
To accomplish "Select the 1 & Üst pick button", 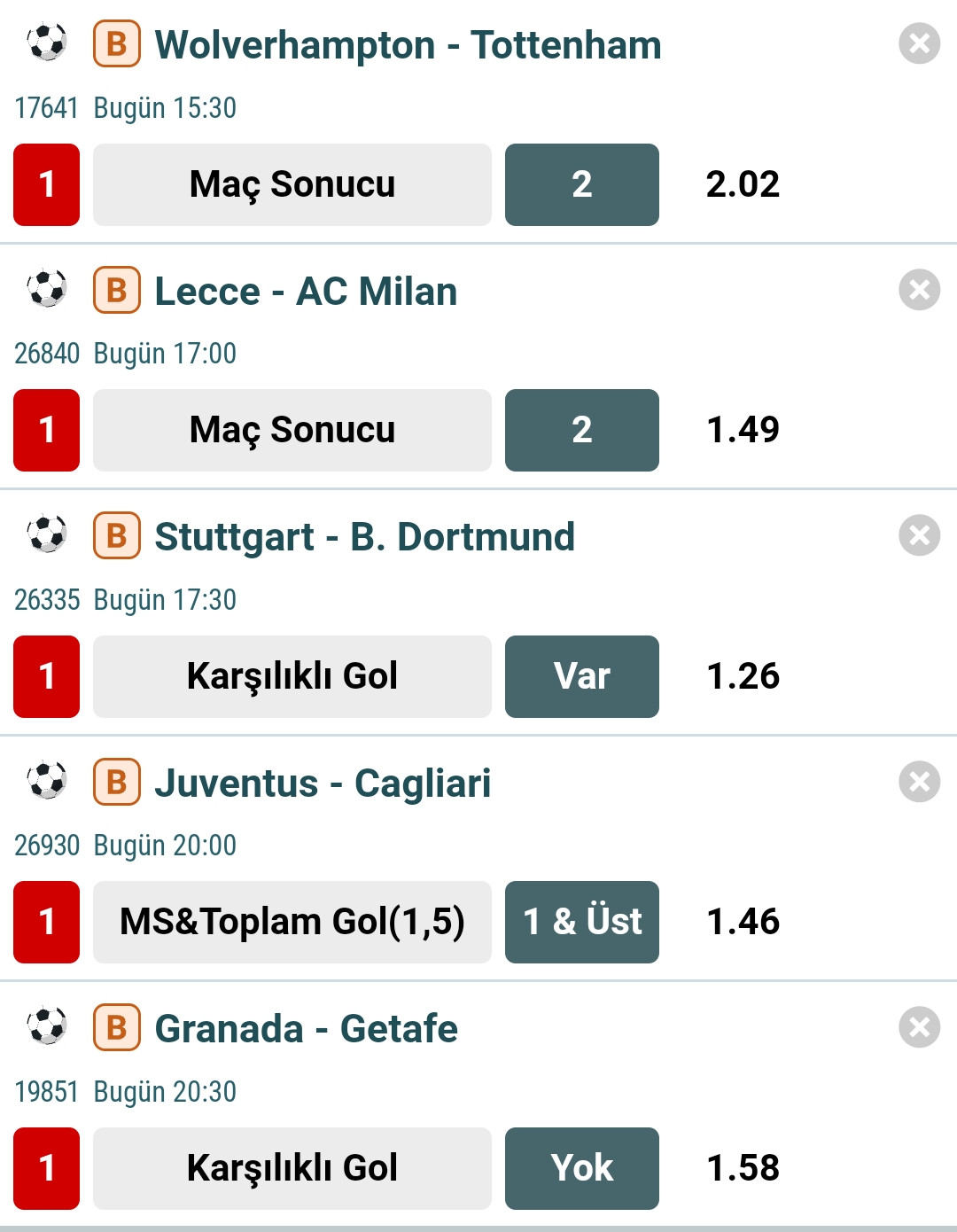I will (581, 922).
